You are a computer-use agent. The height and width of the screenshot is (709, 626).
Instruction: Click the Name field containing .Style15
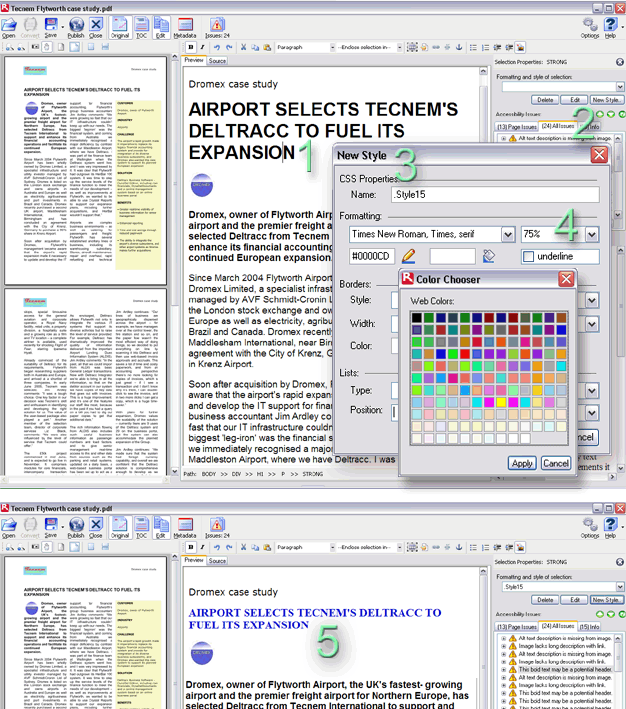pos(495,194)
